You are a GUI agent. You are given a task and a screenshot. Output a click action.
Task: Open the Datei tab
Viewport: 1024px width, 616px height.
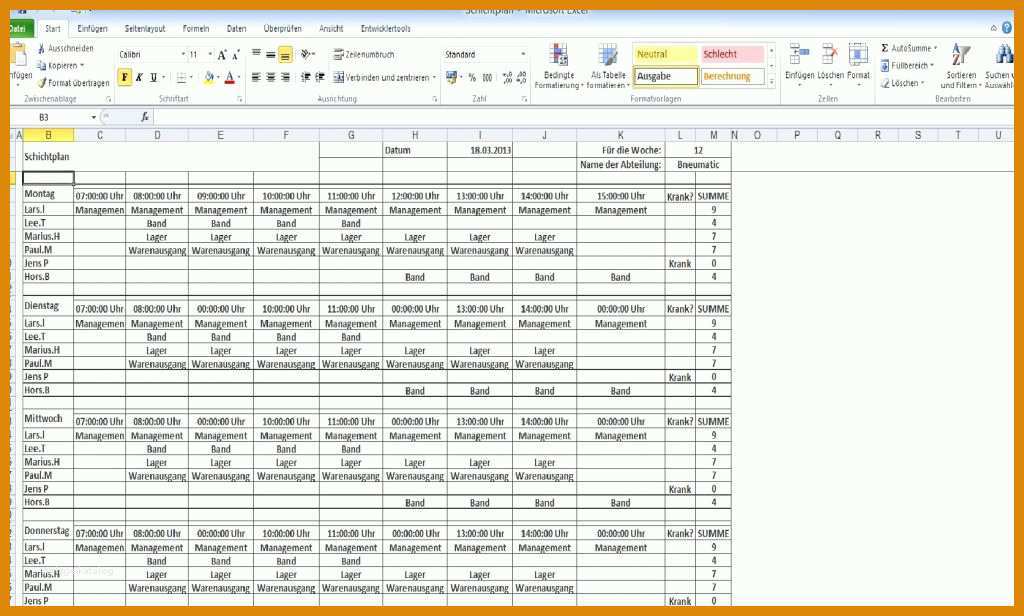20,29
